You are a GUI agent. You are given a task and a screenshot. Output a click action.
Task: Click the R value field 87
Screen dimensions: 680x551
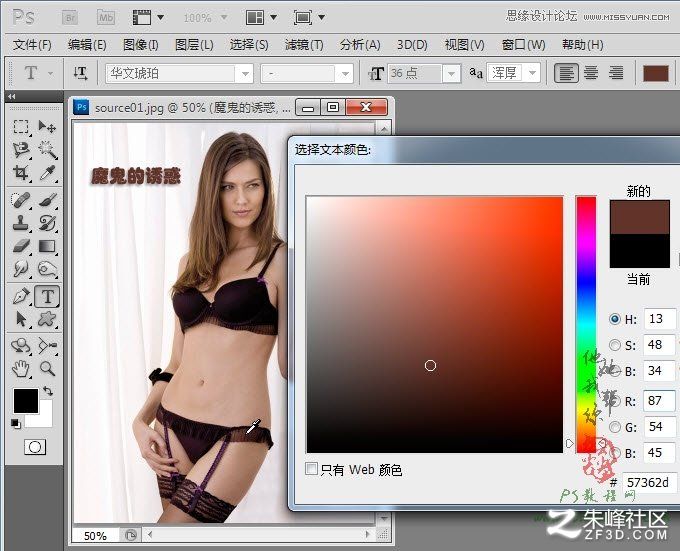click(659, 400)
